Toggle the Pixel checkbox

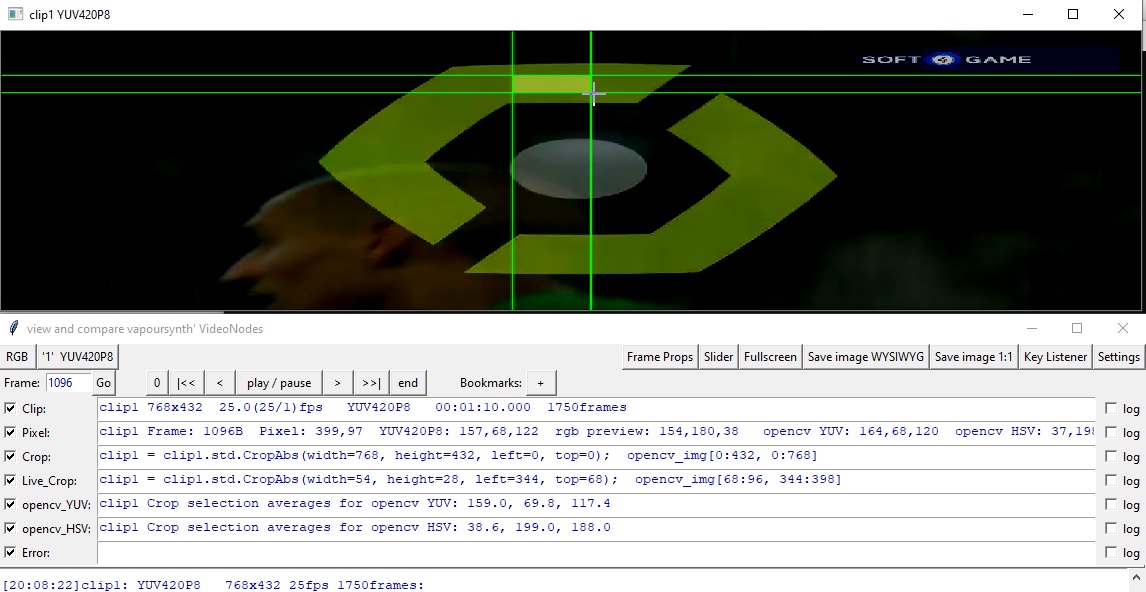10,432
